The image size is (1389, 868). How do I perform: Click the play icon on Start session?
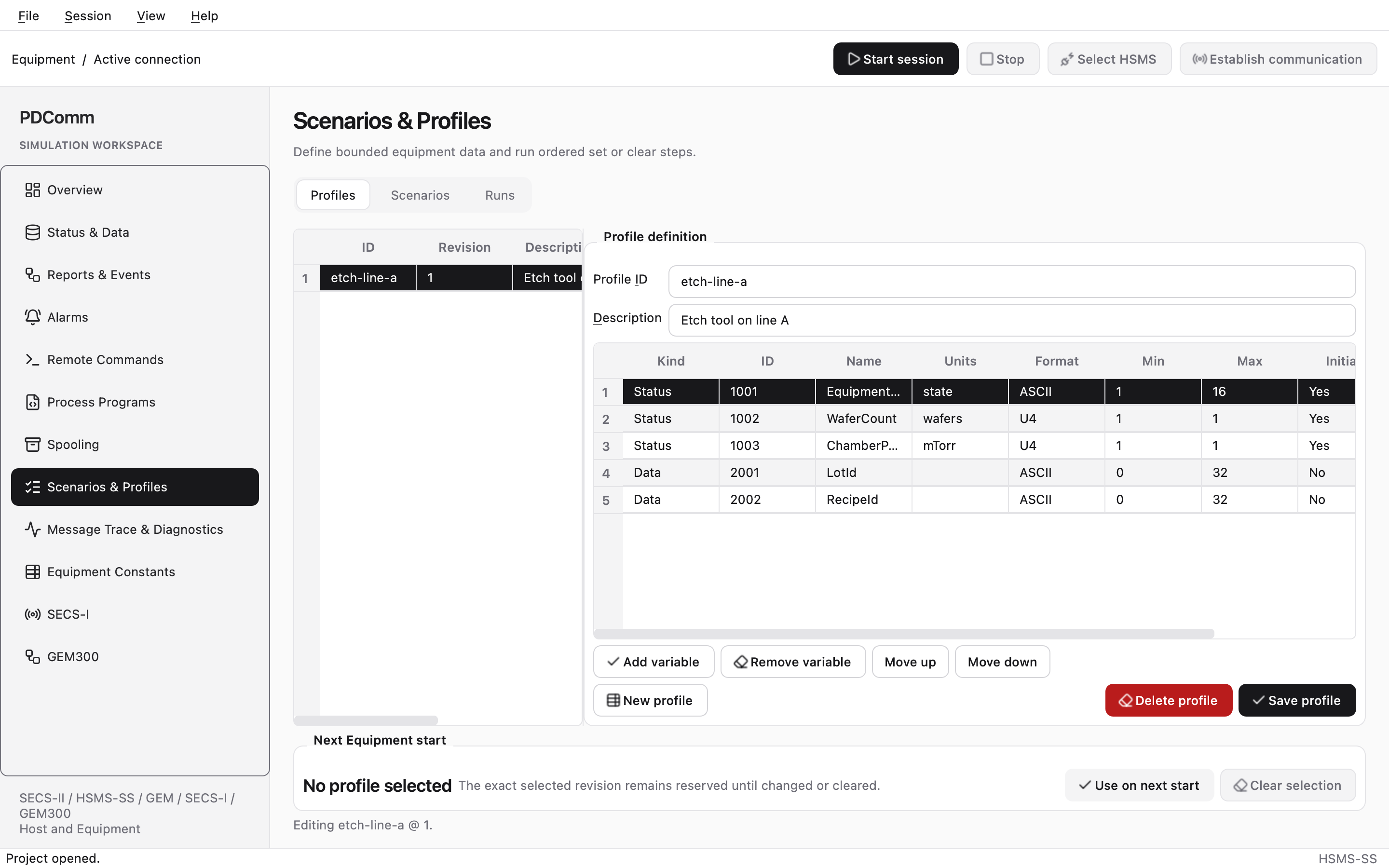[x=854, y=59]
